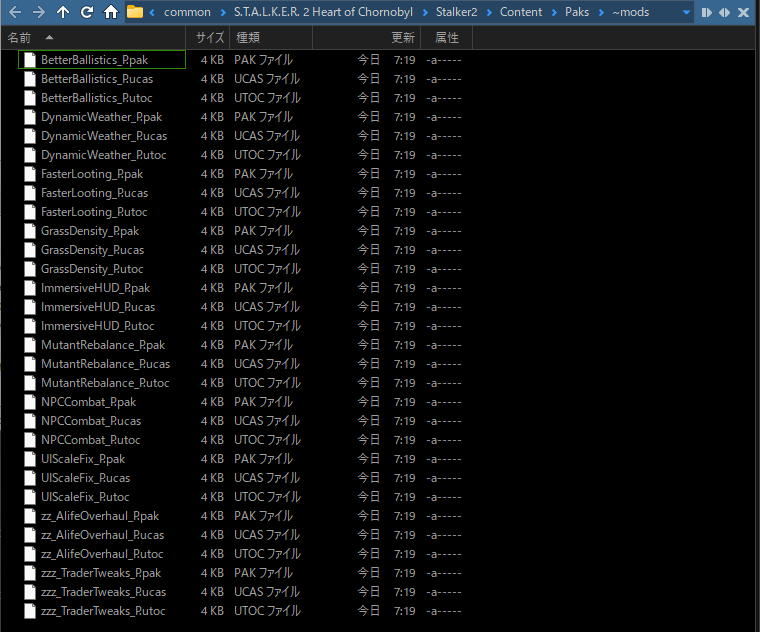Select the file DynamicWeather_P.pak

101,117
